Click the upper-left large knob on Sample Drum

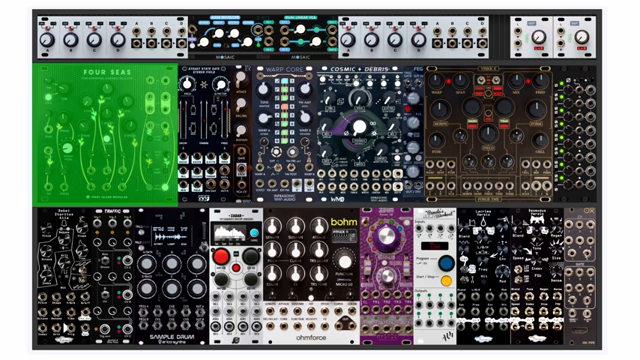(147, 264)
